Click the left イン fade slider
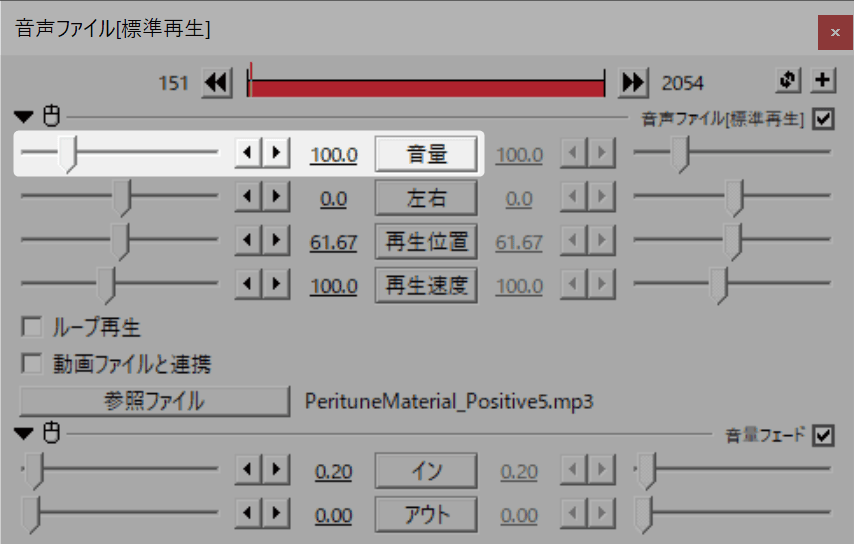 click(x=119, y=470)
